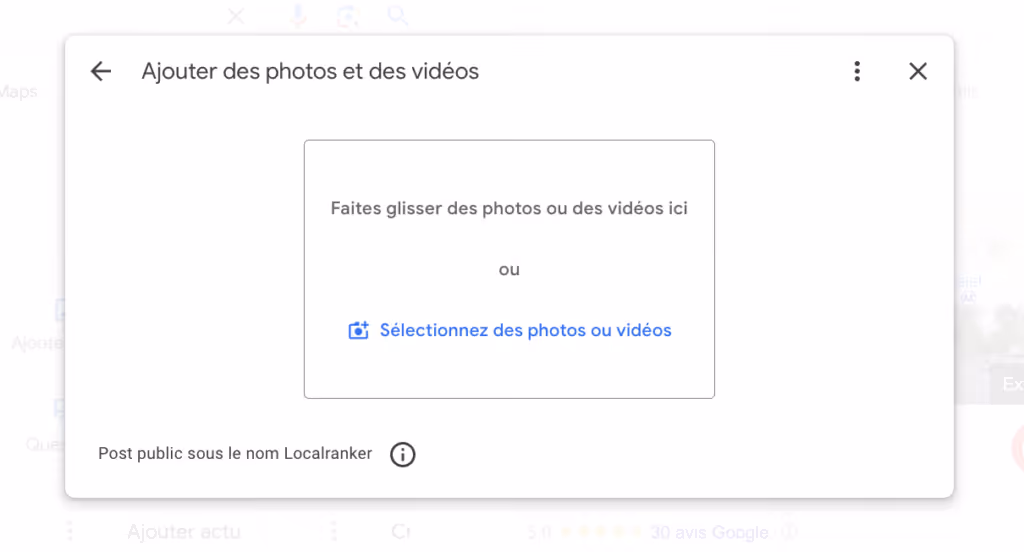Click the Ajouter des photos et des vidéos title

310,71
